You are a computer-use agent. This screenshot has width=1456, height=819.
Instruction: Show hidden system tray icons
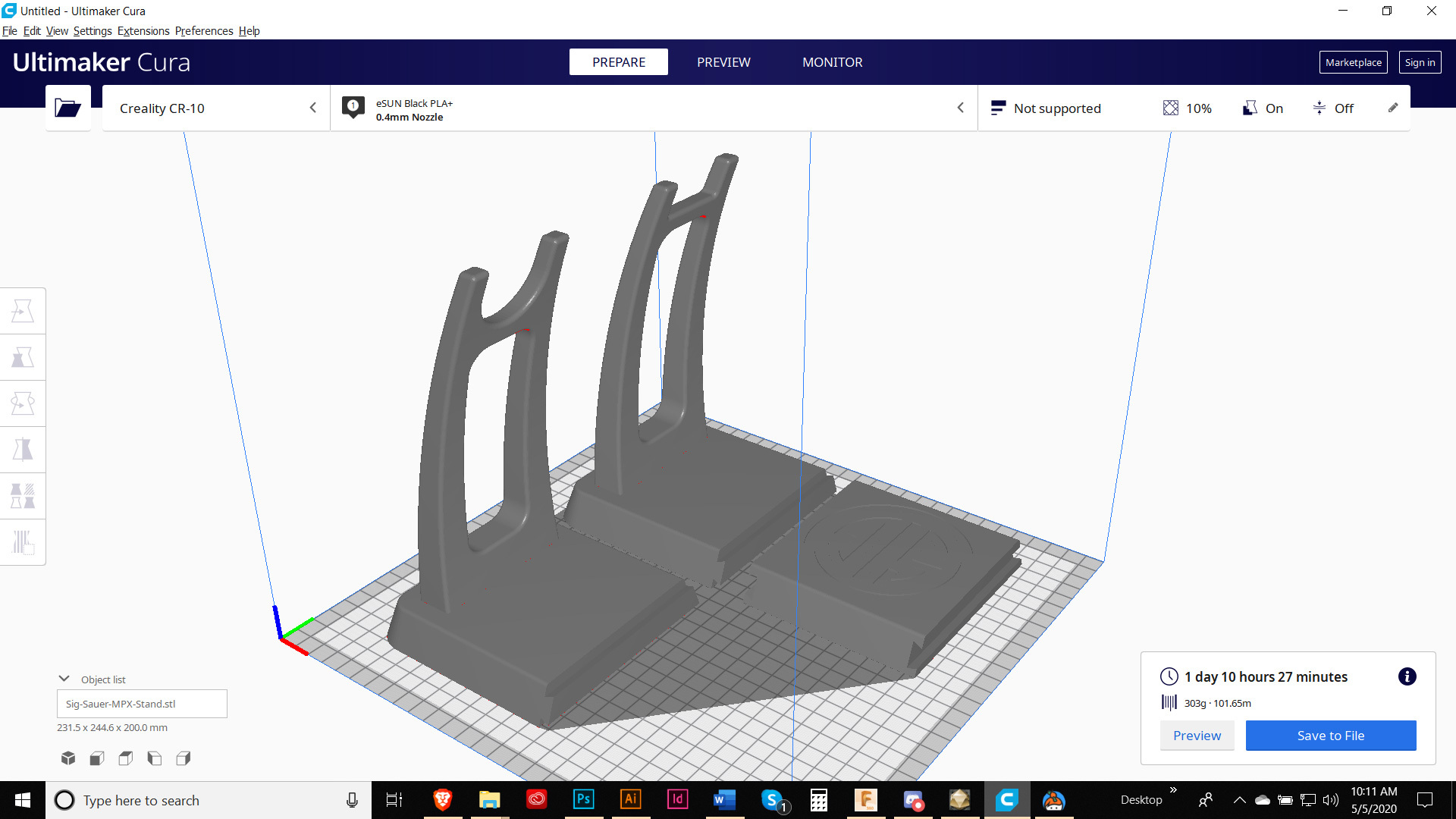point(1239,800)
